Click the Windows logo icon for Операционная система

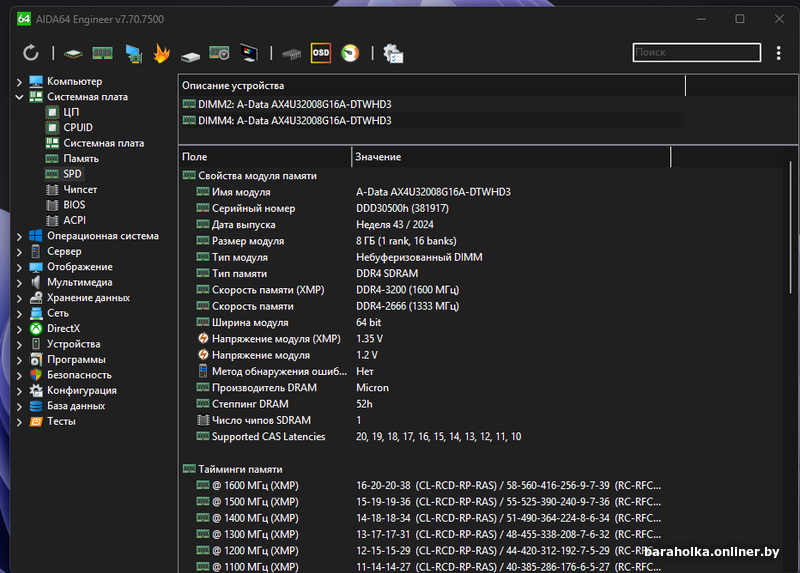point(36,236)
